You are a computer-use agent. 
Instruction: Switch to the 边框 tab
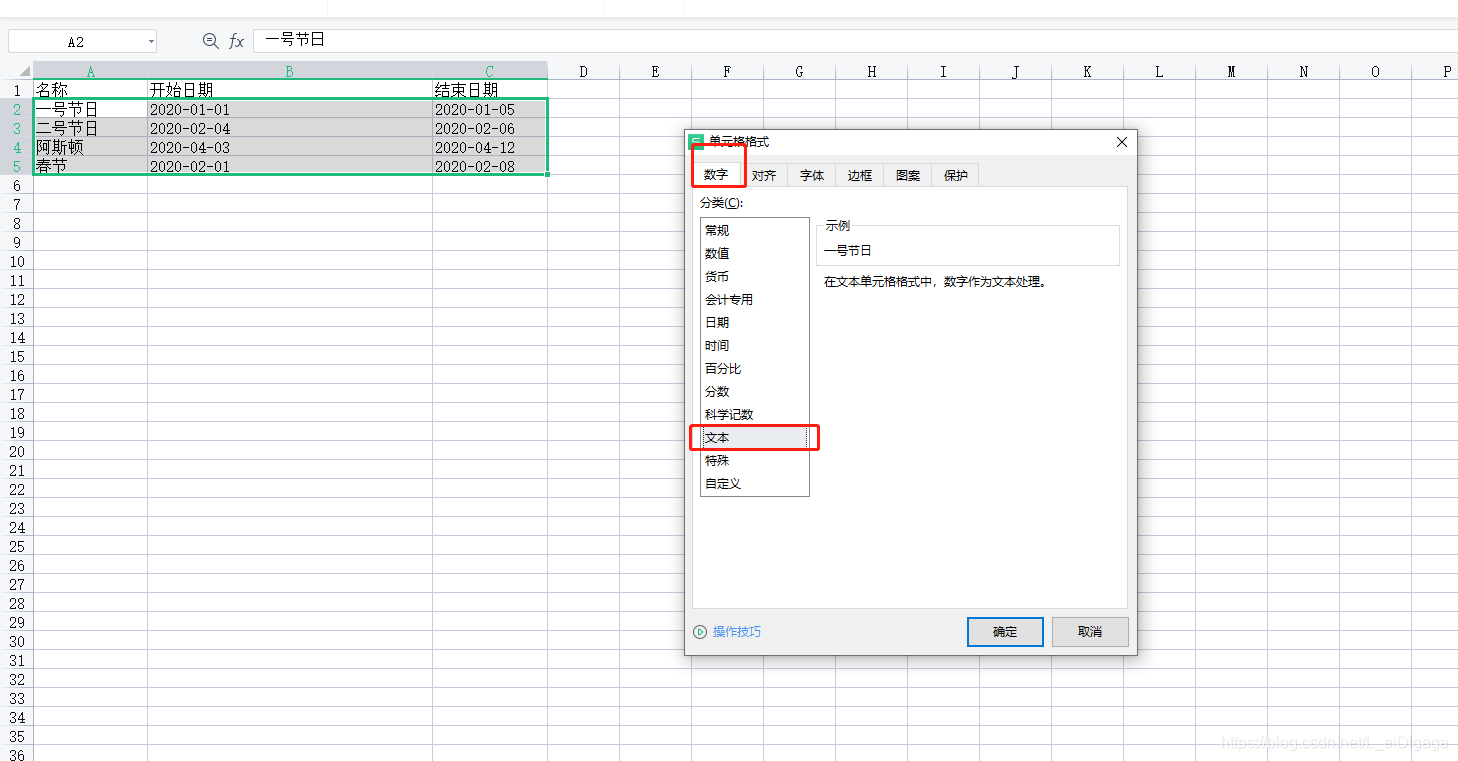click(859, 175)
